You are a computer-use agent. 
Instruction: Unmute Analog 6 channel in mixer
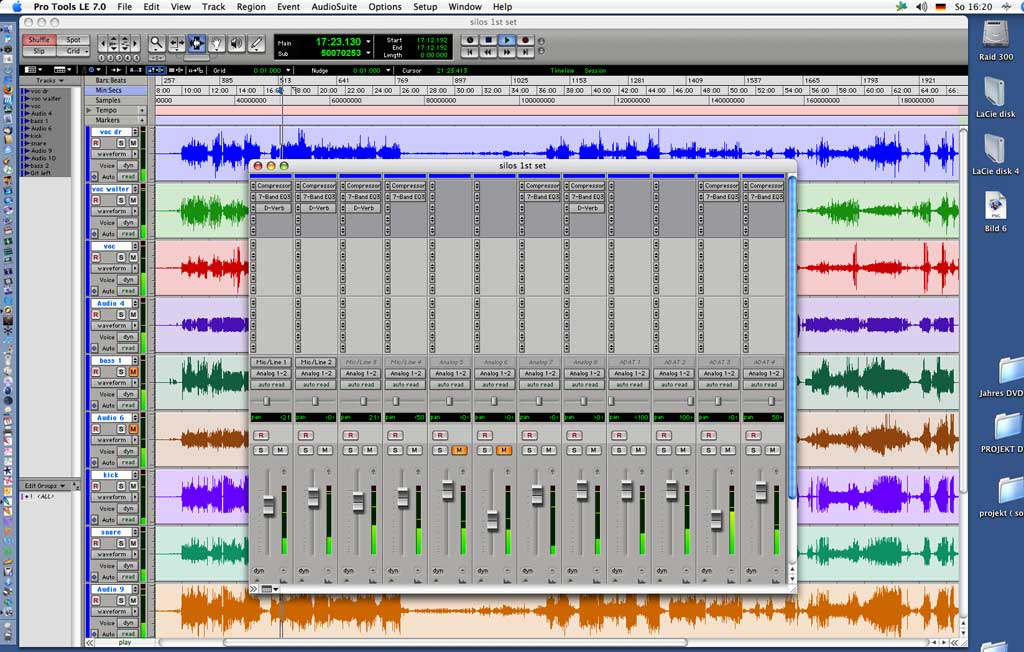click(504, 450)
